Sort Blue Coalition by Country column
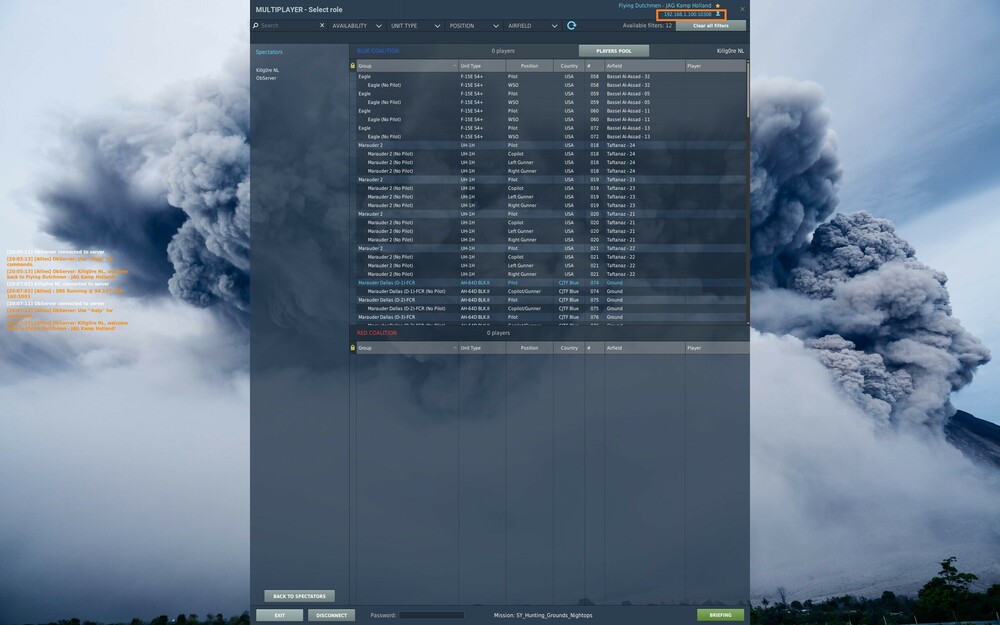This screenshot has height=625, width=1000. click(569, 66)
